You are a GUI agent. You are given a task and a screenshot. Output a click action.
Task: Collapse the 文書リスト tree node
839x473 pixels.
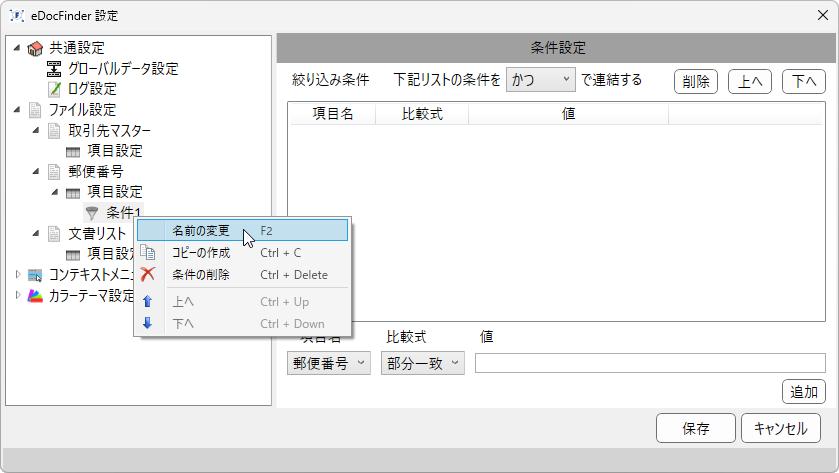point(36,233)
